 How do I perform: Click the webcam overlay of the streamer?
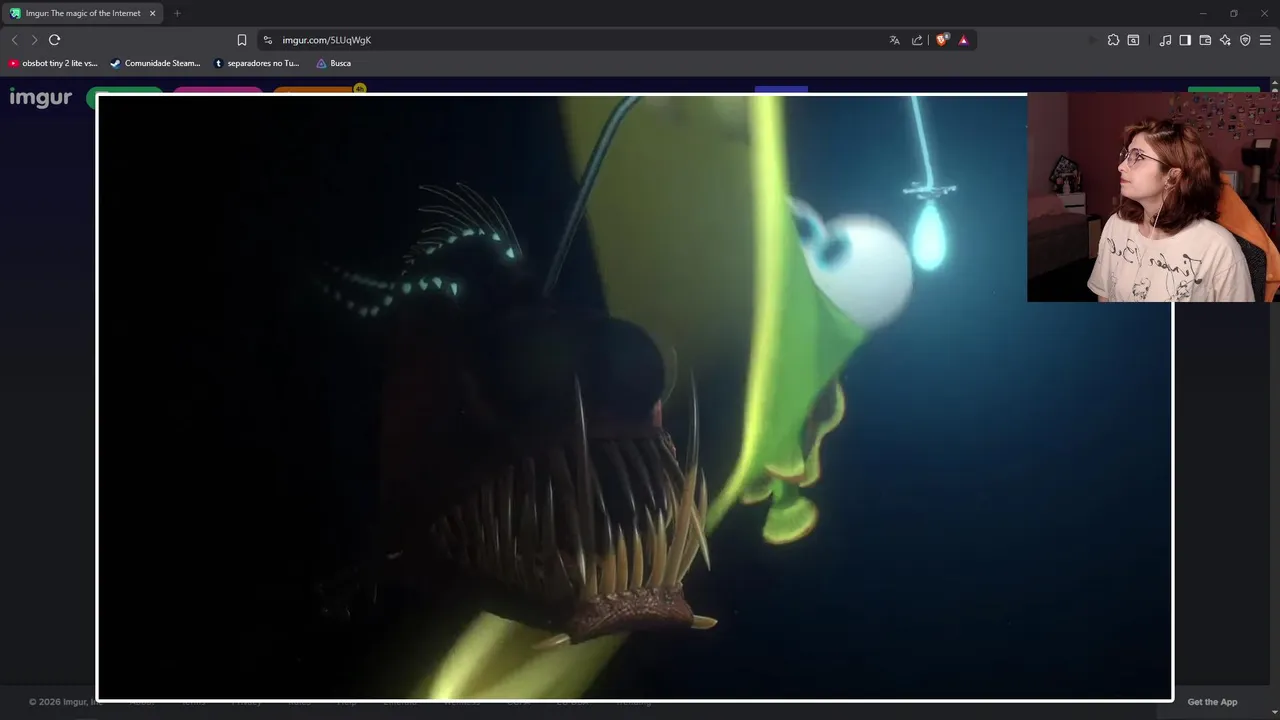click(1153, 197)
